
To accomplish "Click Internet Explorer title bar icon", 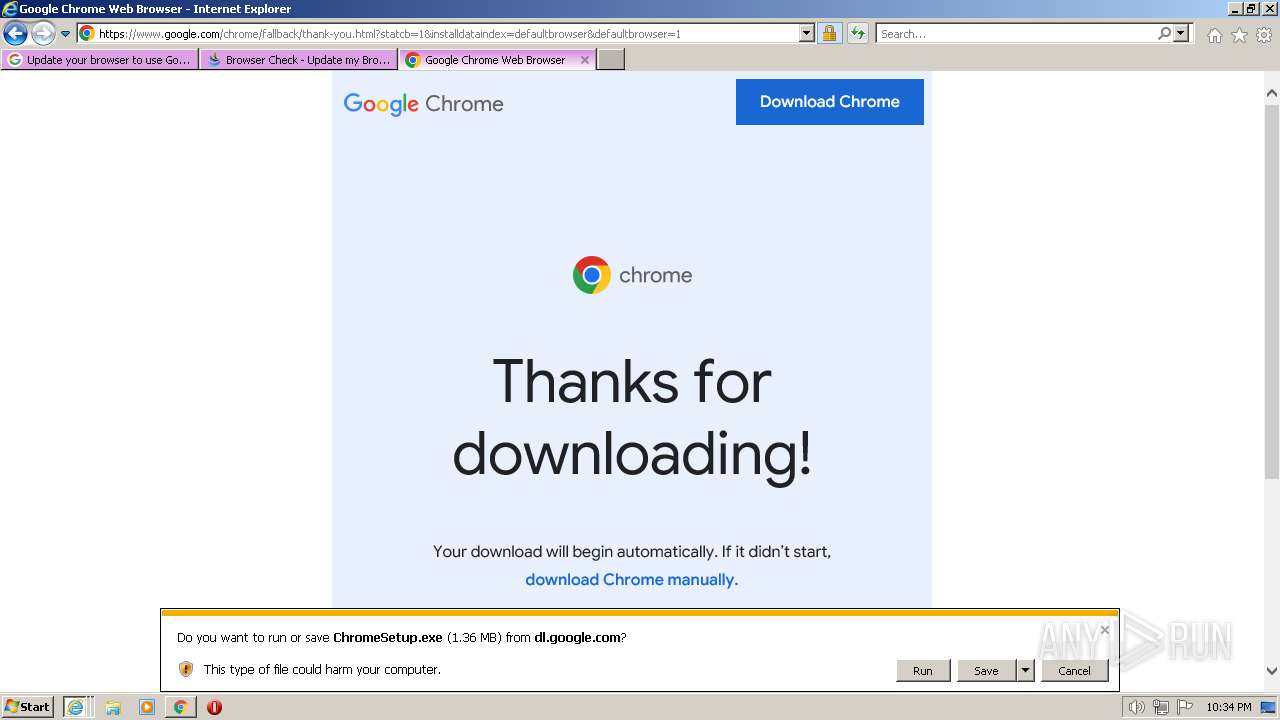I will click(9, 9).
